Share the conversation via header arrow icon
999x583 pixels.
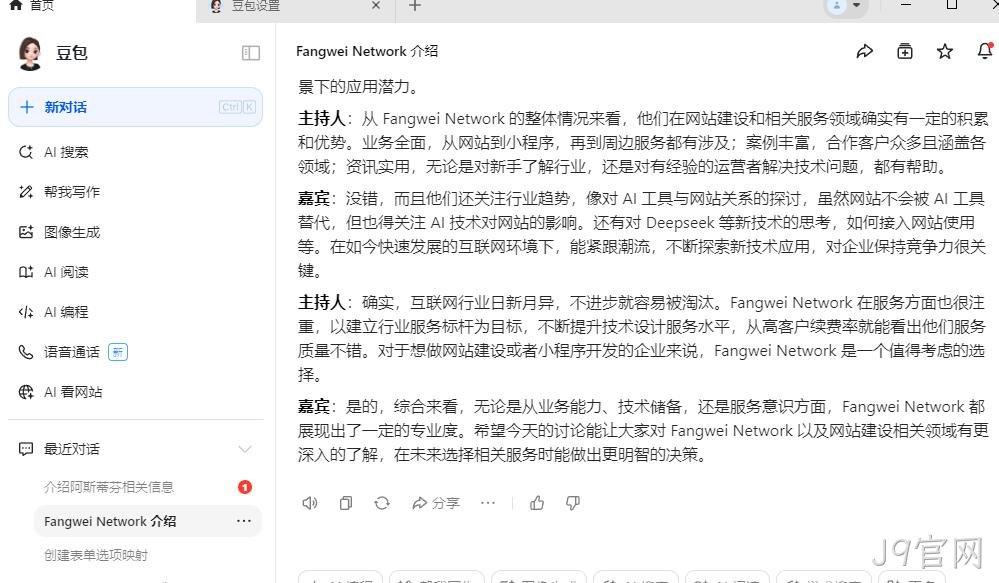pyautogui.click(x=865, y=51)
